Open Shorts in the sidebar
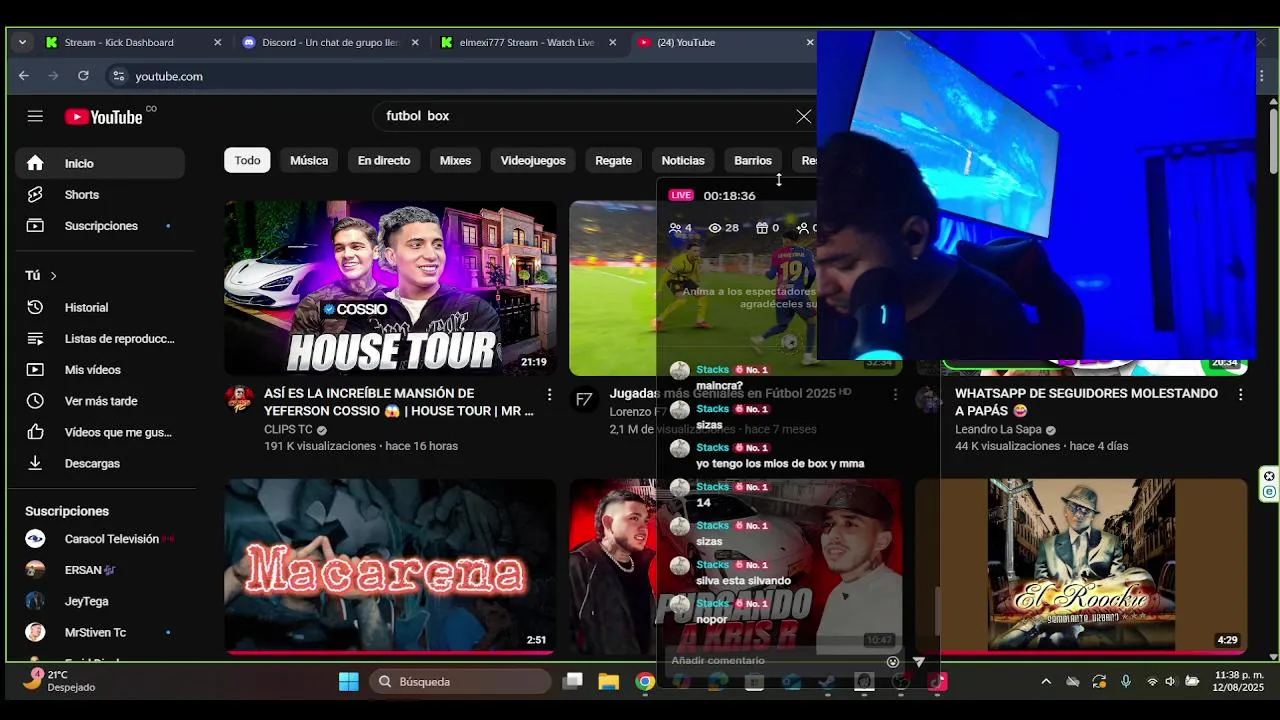Image resolution: width=1280 pixels, height=720 pixels. tap(100, 195)
